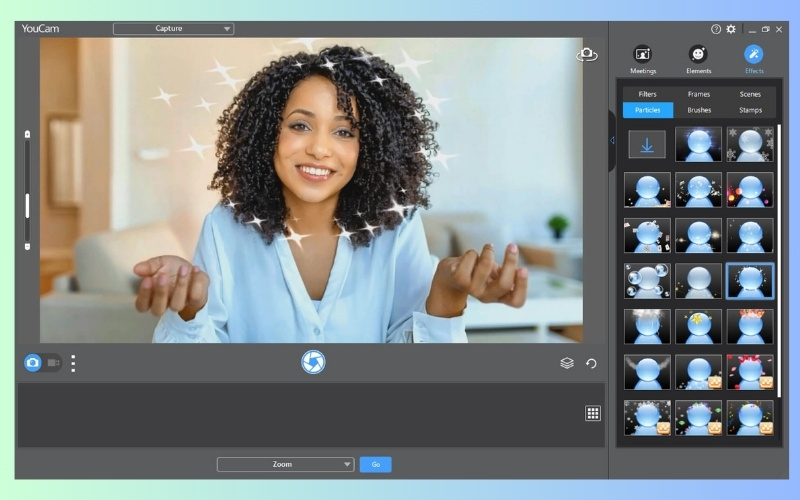Click the undo reset arrow icon

591,363
